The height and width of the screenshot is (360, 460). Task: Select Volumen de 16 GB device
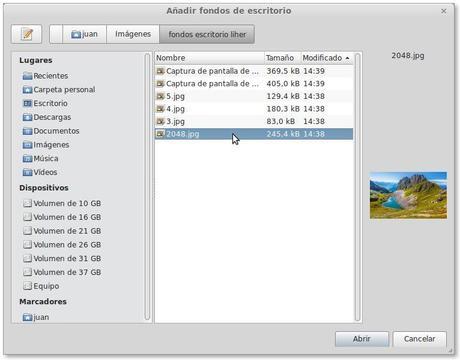[x=62, y=217]
